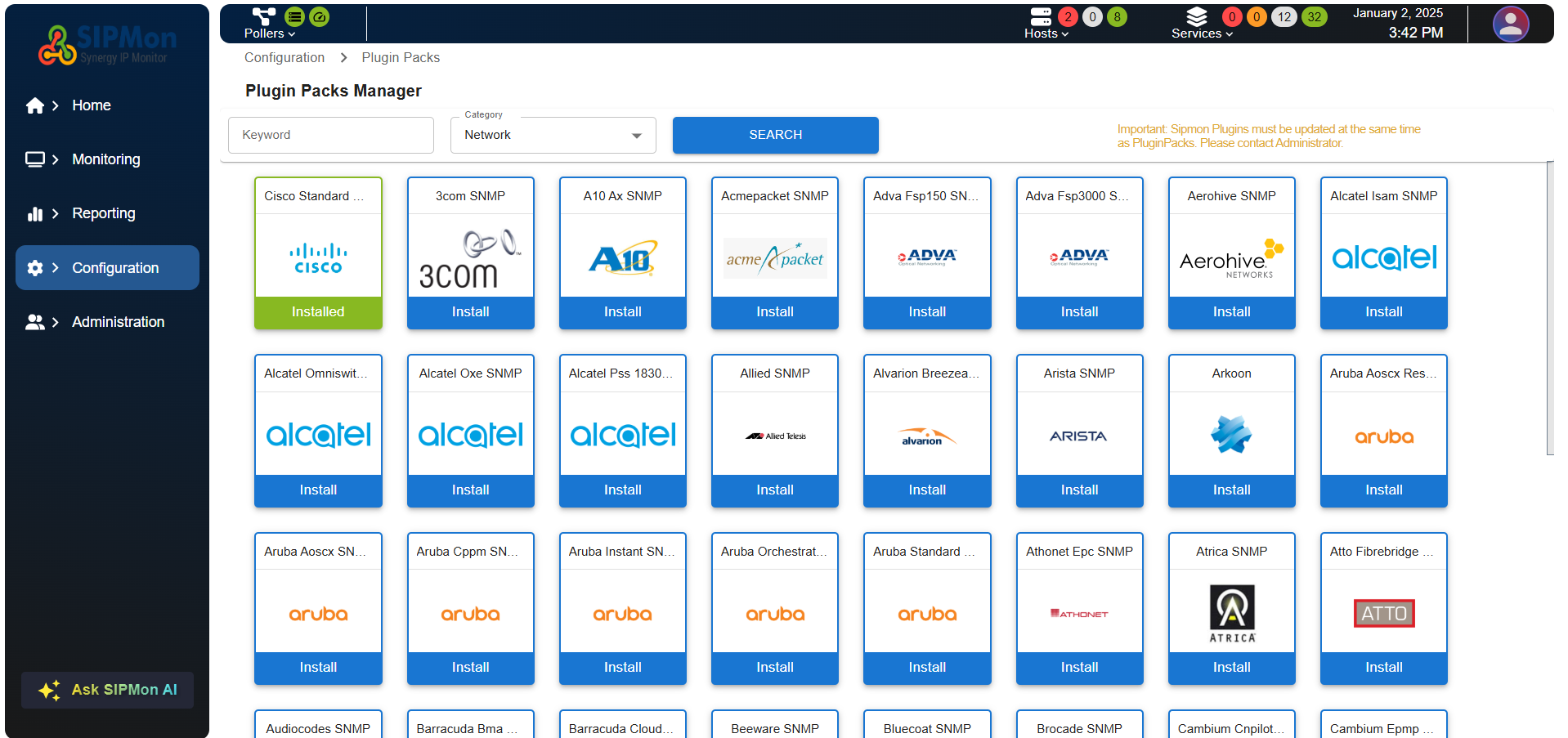Screen dimensions: 1568x738
Task: Click the Reporting bar chart icon
Action: click(35, 213)
